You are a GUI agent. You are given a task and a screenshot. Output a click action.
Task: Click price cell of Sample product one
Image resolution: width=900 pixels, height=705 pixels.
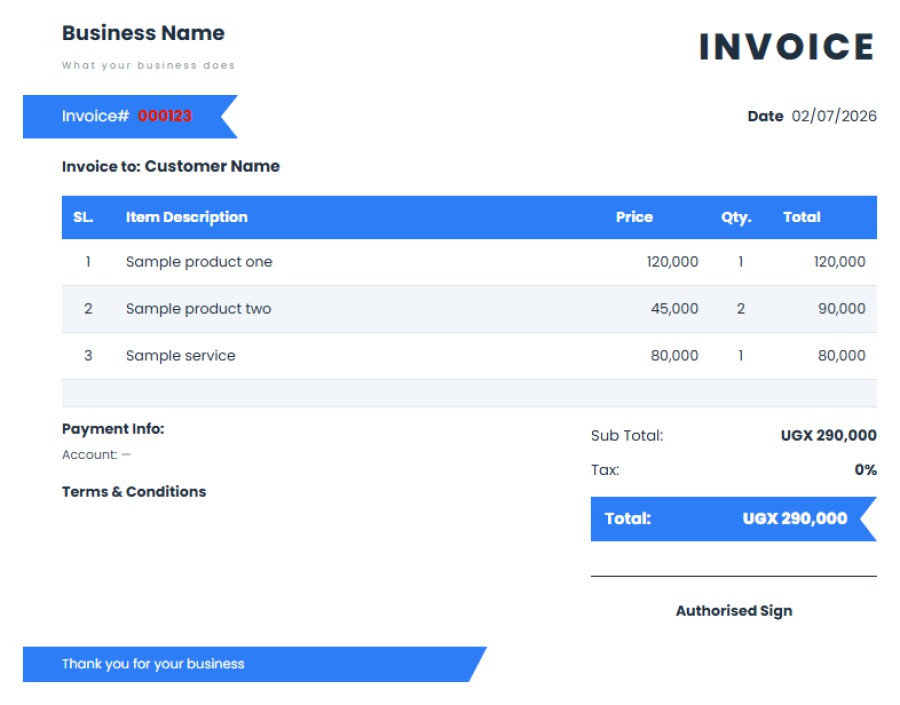(672, 262)
